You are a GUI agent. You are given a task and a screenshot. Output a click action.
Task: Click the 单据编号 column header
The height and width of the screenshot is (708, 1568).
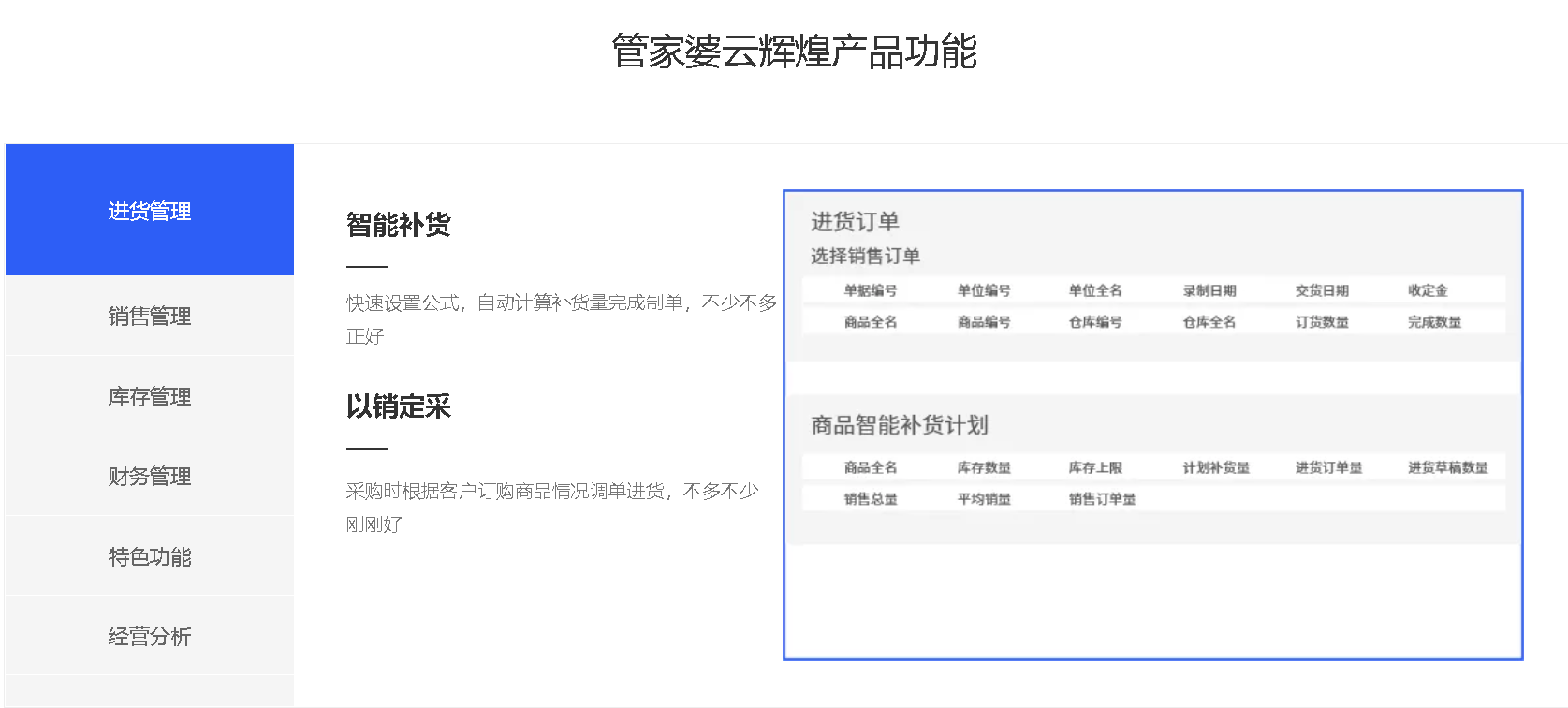click(x=871, y=290)
